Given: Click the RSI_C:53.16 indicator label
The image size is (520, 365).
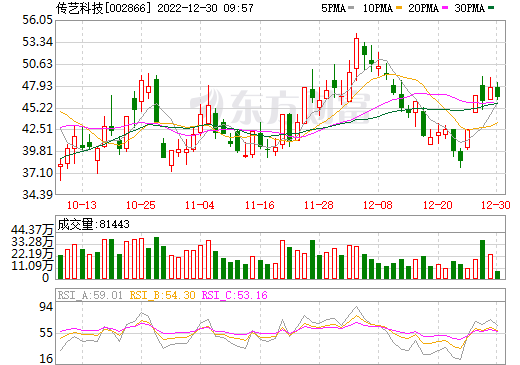Looking at the screenshot, I should click(235, 295).
